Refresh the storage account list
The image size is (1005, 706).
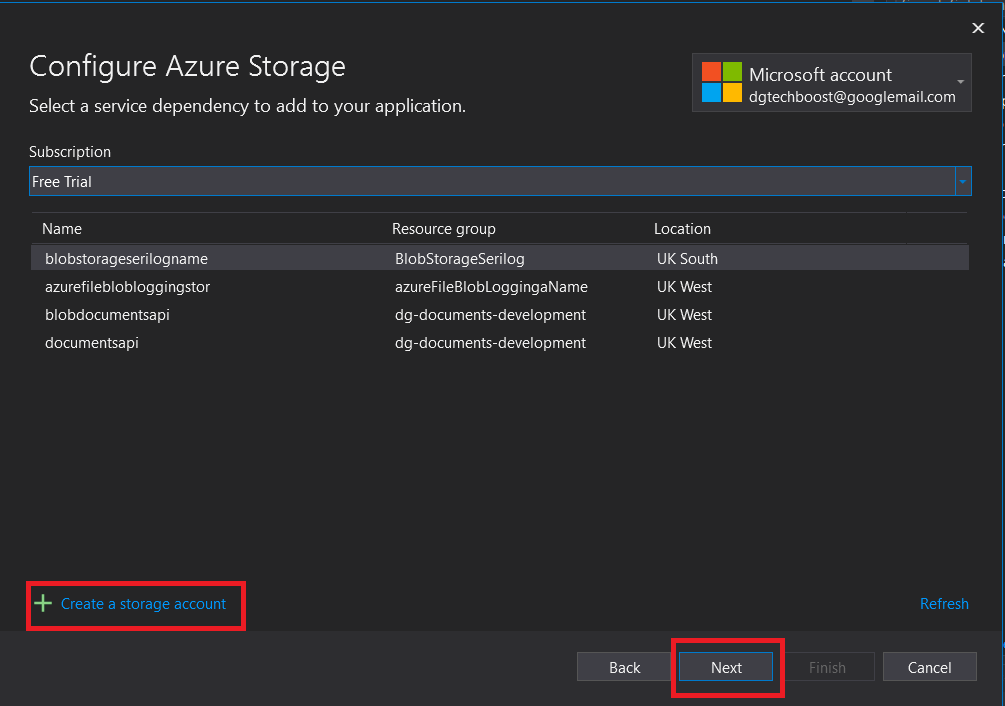(944, 604)
